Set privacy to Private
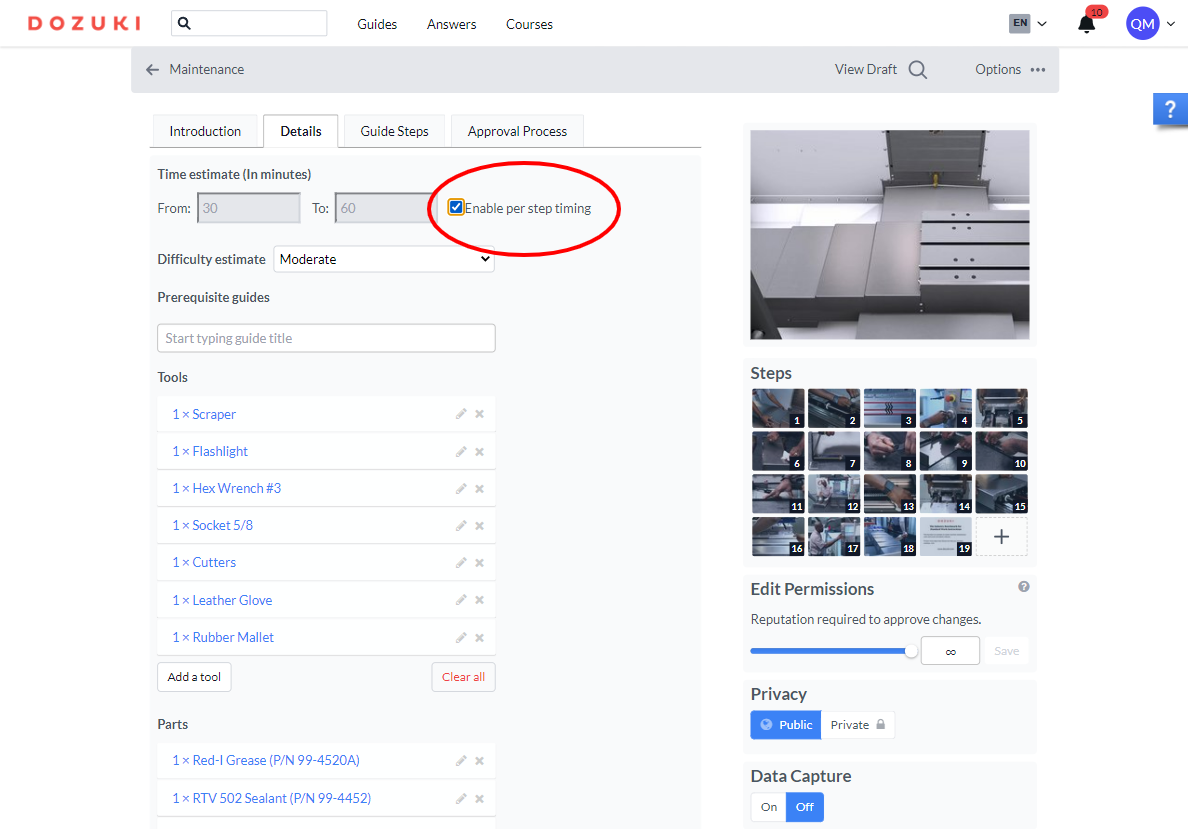Viewport: 1188px width, 829px height. 857,725
